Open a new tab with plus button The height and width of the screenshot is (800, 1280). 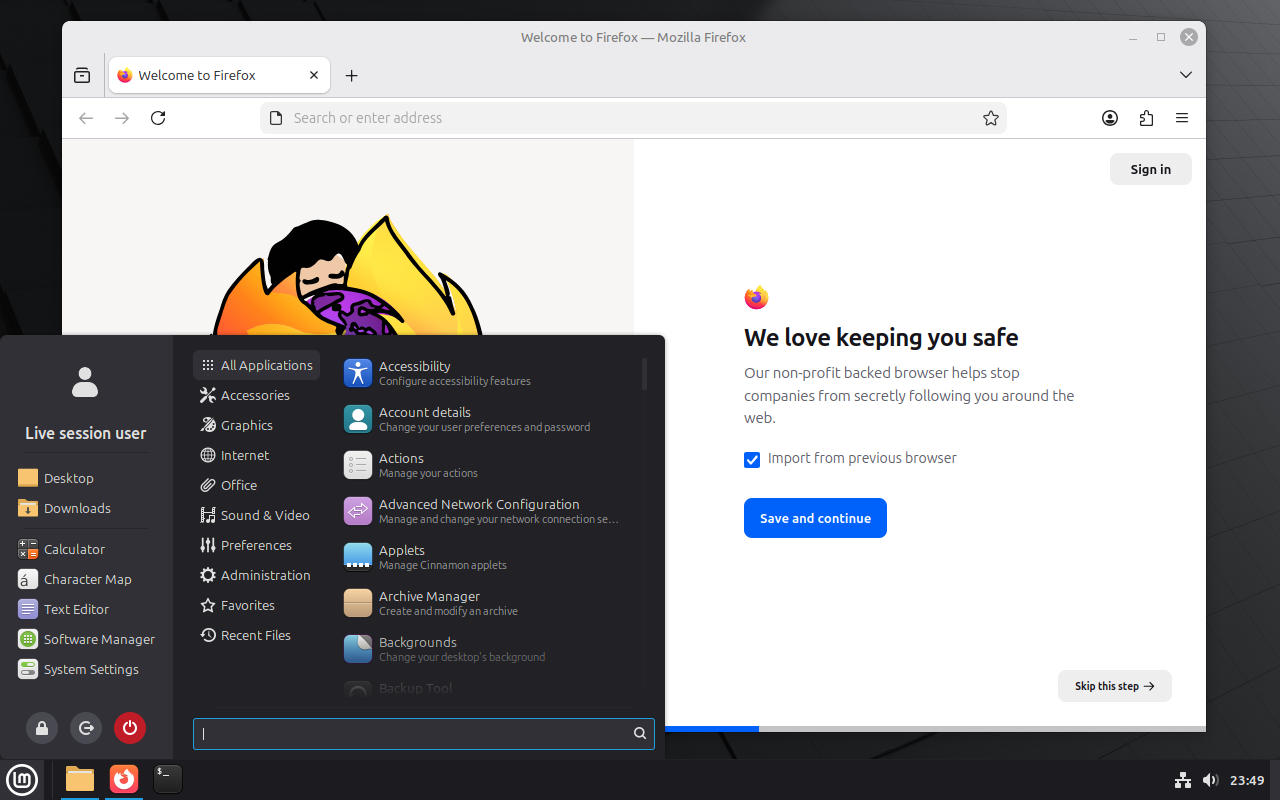pyautogui.click(x=351, y=75)
